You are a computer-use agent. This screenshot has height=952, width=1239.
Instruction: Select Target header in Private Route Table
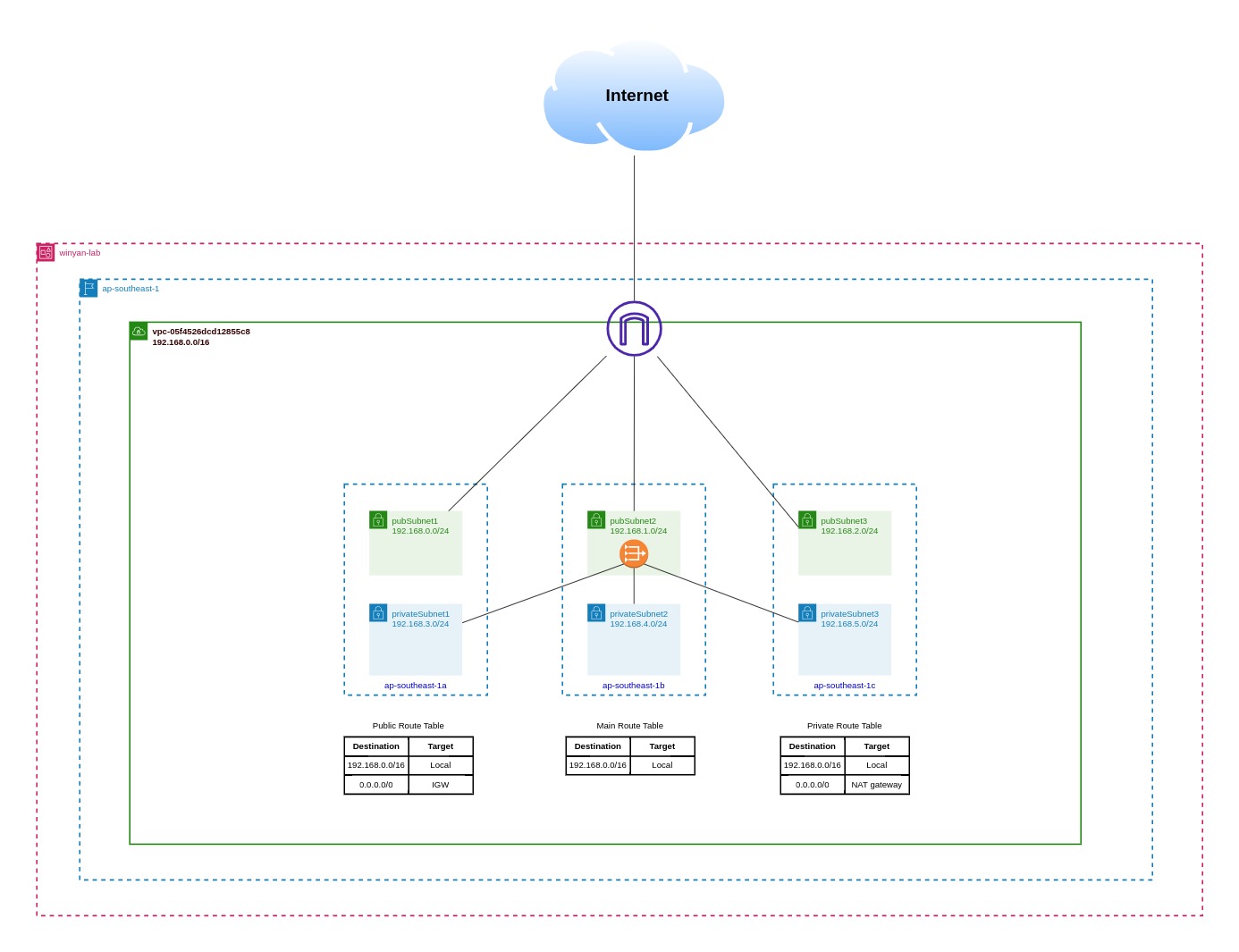877,746
